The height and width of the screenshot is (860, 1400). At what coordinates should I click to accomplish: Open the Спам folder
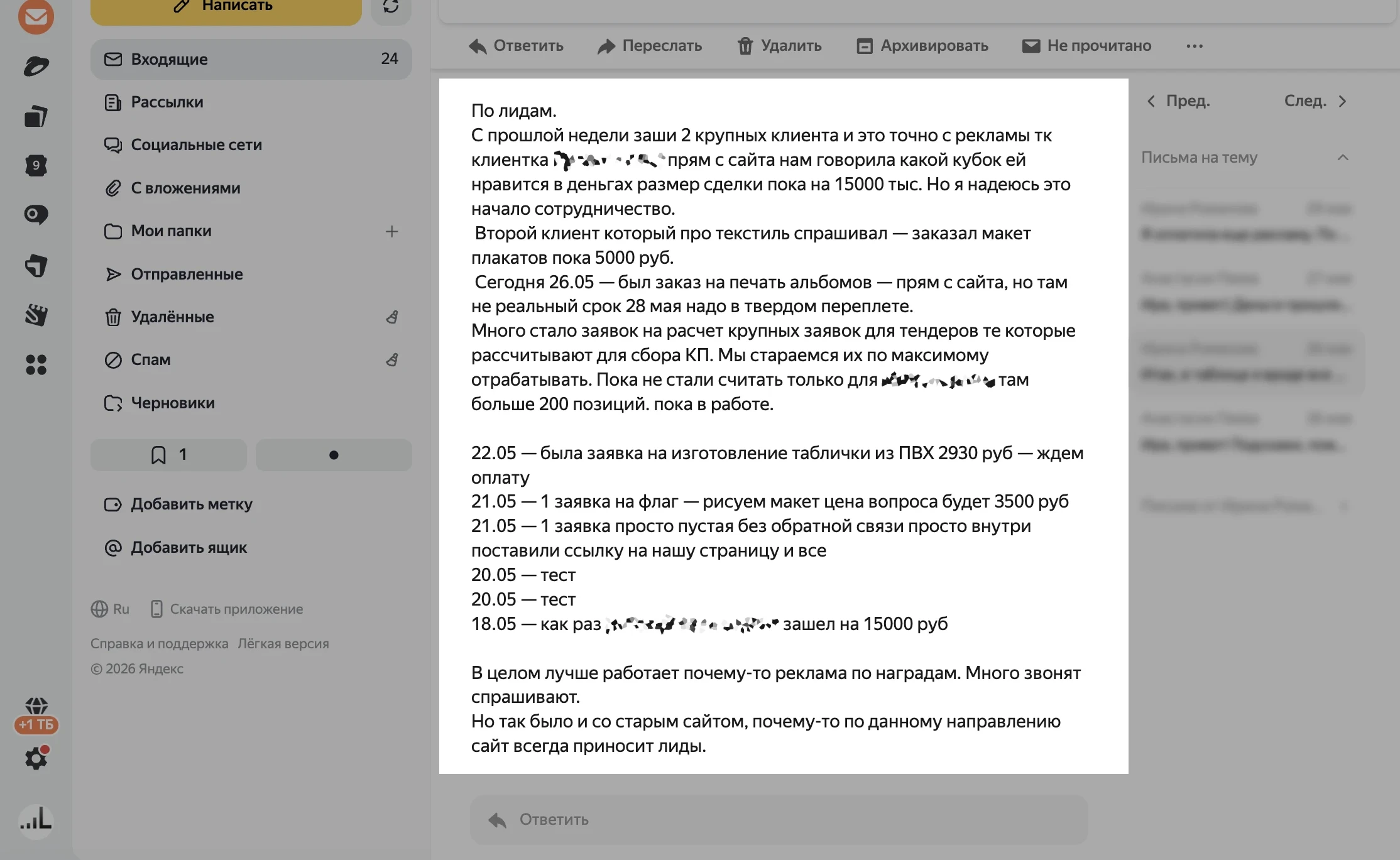[251, 360]
